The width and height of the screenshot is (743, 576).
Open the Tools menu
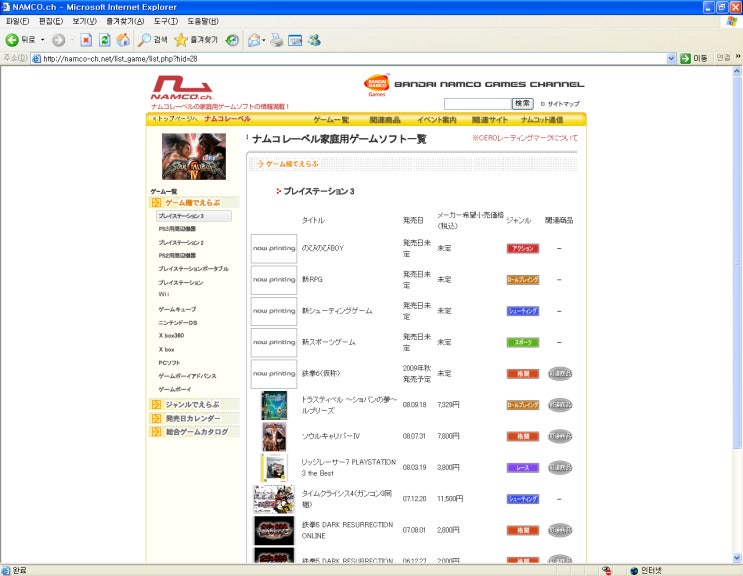[166, 21]
